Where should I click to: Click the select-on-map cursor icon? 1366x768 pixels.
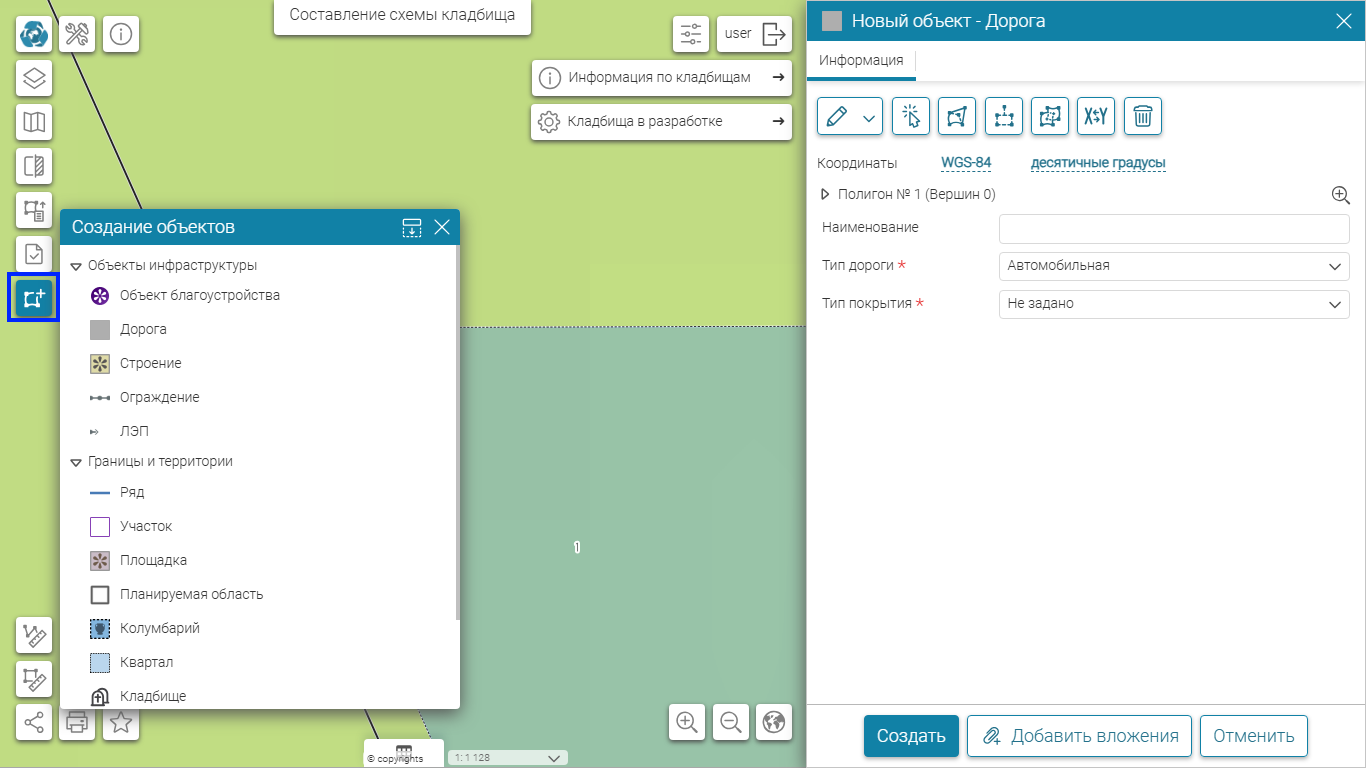pyautogui.click(x=911, y=117)
